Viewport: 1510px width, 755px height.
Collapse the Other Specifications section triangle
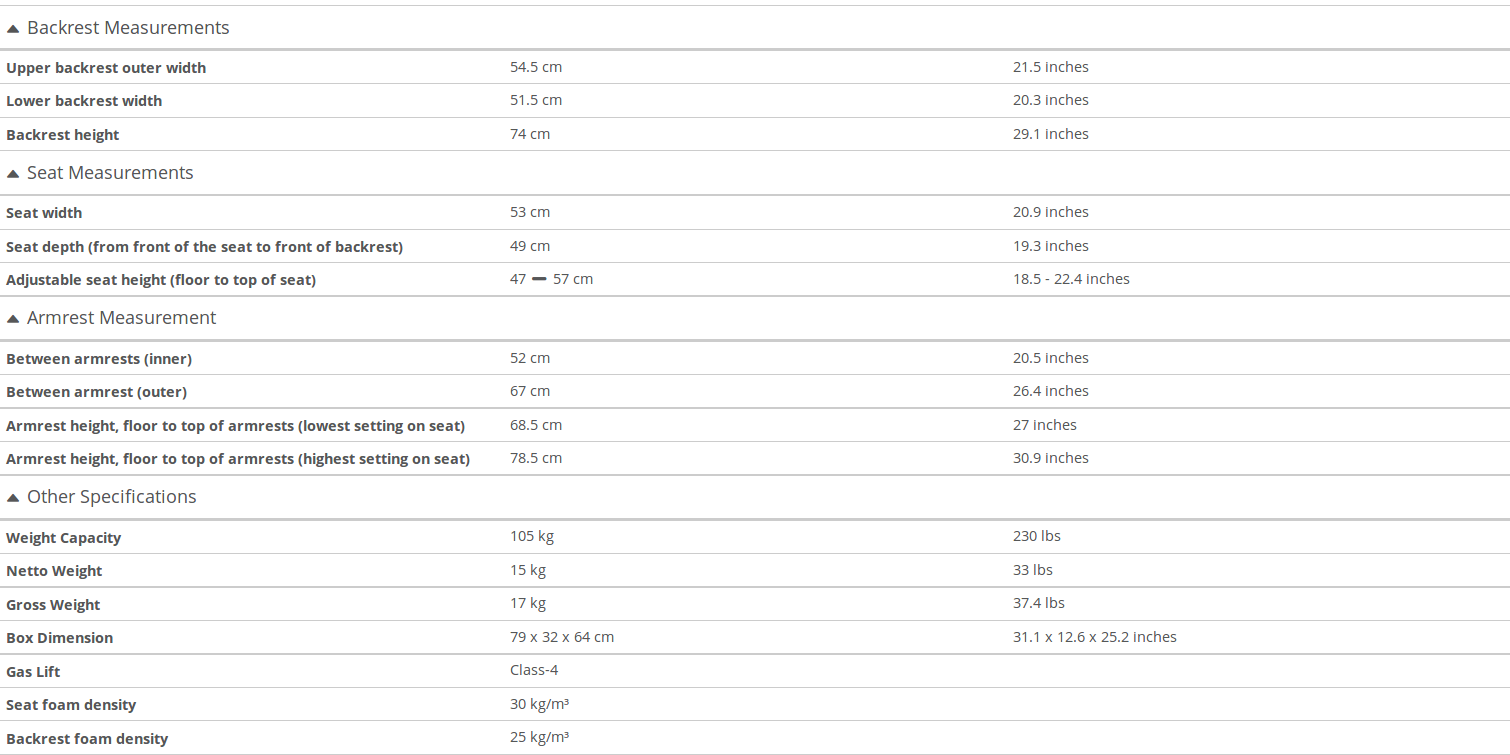coord(13,498)
